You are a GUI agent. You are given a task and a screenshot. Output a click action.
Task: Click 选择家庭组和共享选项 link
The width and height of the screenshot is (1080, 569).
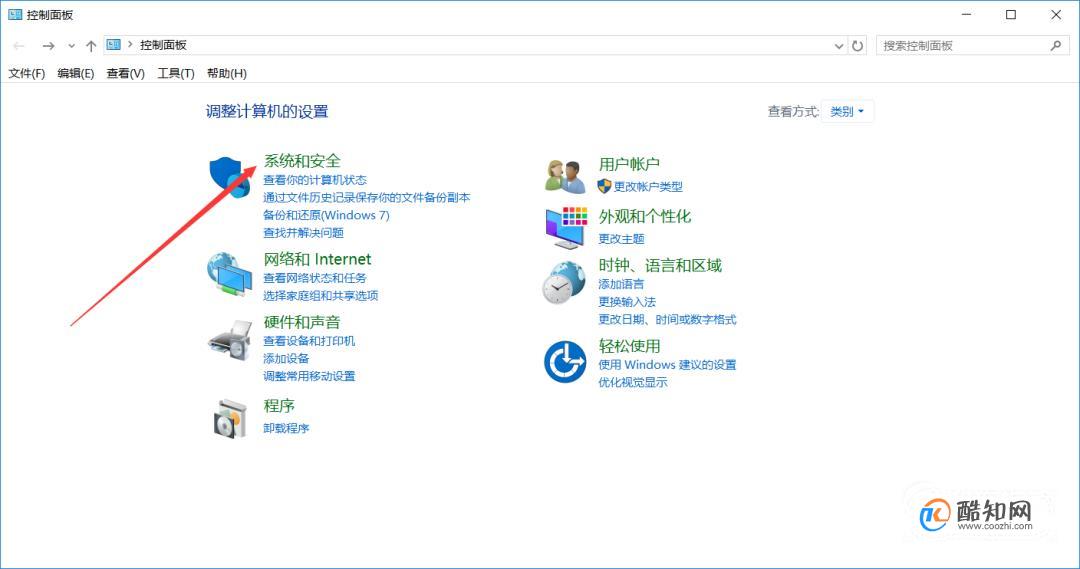[321, 296]
